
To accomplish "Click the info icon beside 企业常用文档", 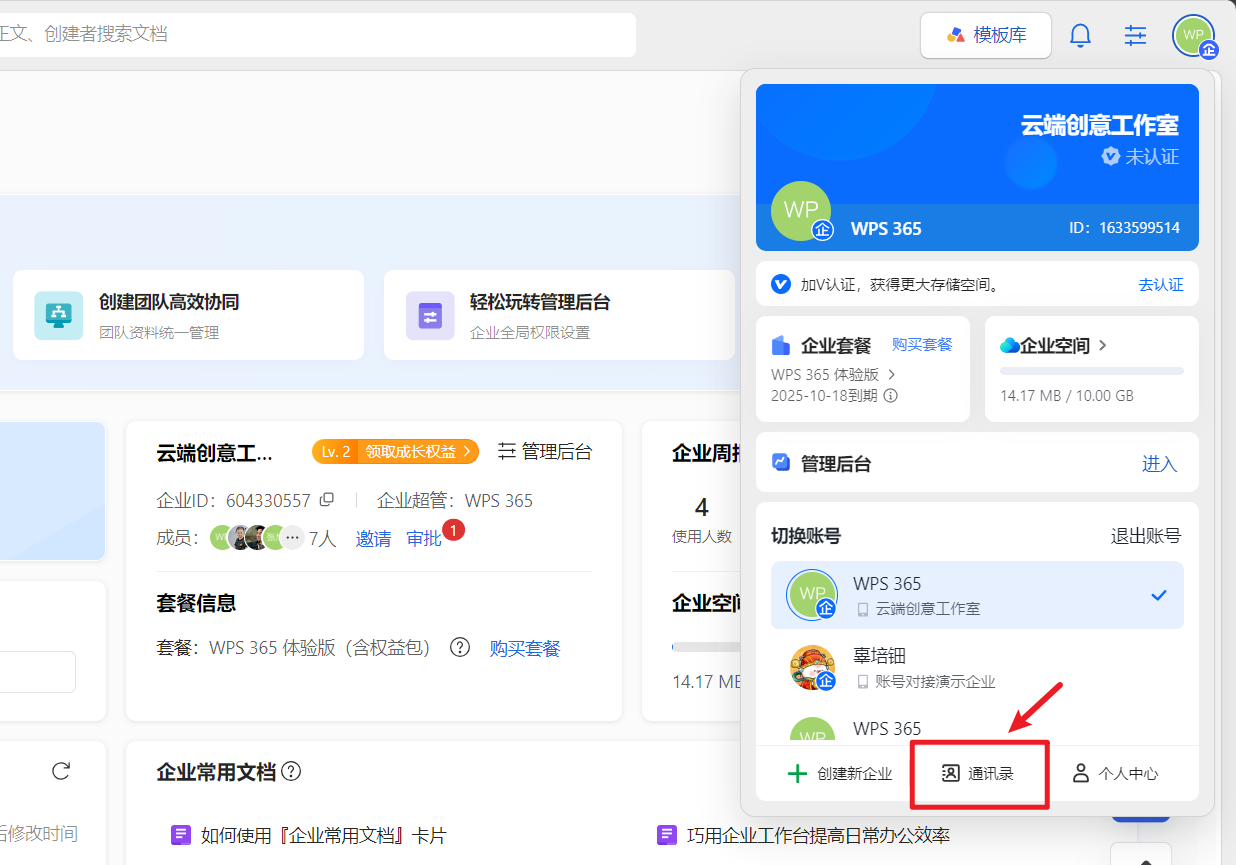I will point(291,772).
